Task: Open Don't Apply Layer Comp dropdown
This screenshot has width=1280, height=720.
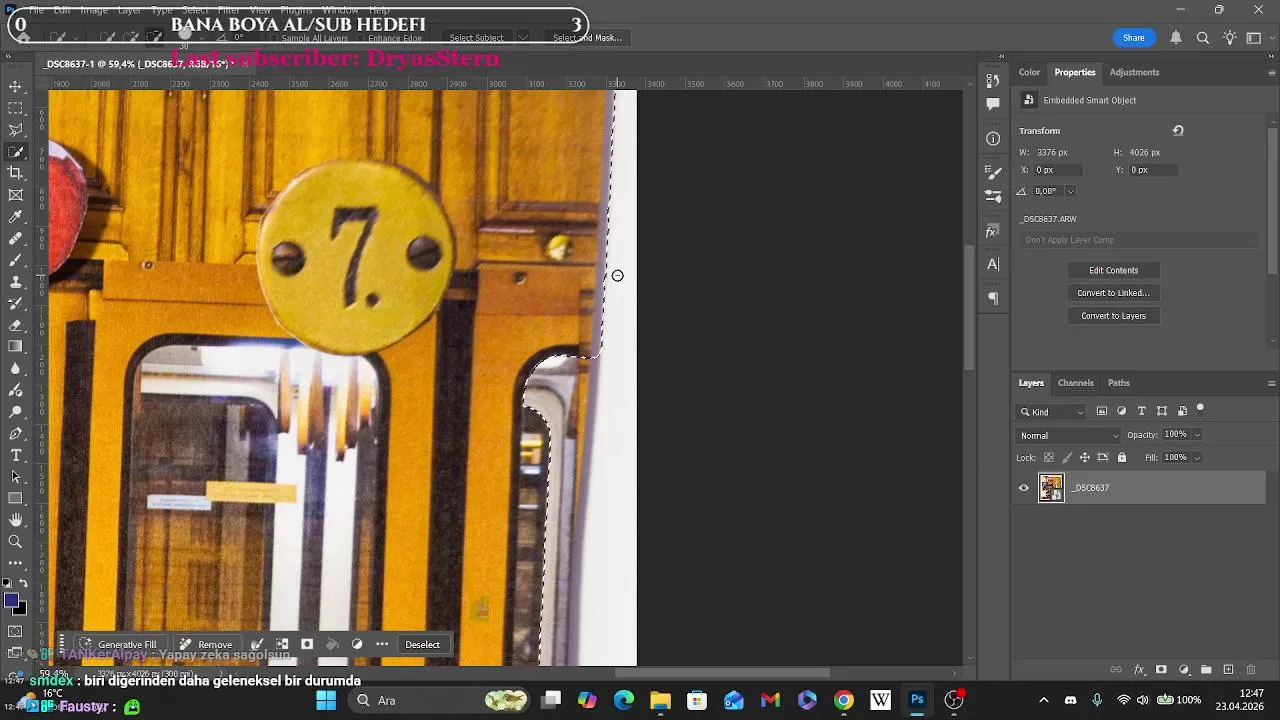Action: click(1139, 240)
